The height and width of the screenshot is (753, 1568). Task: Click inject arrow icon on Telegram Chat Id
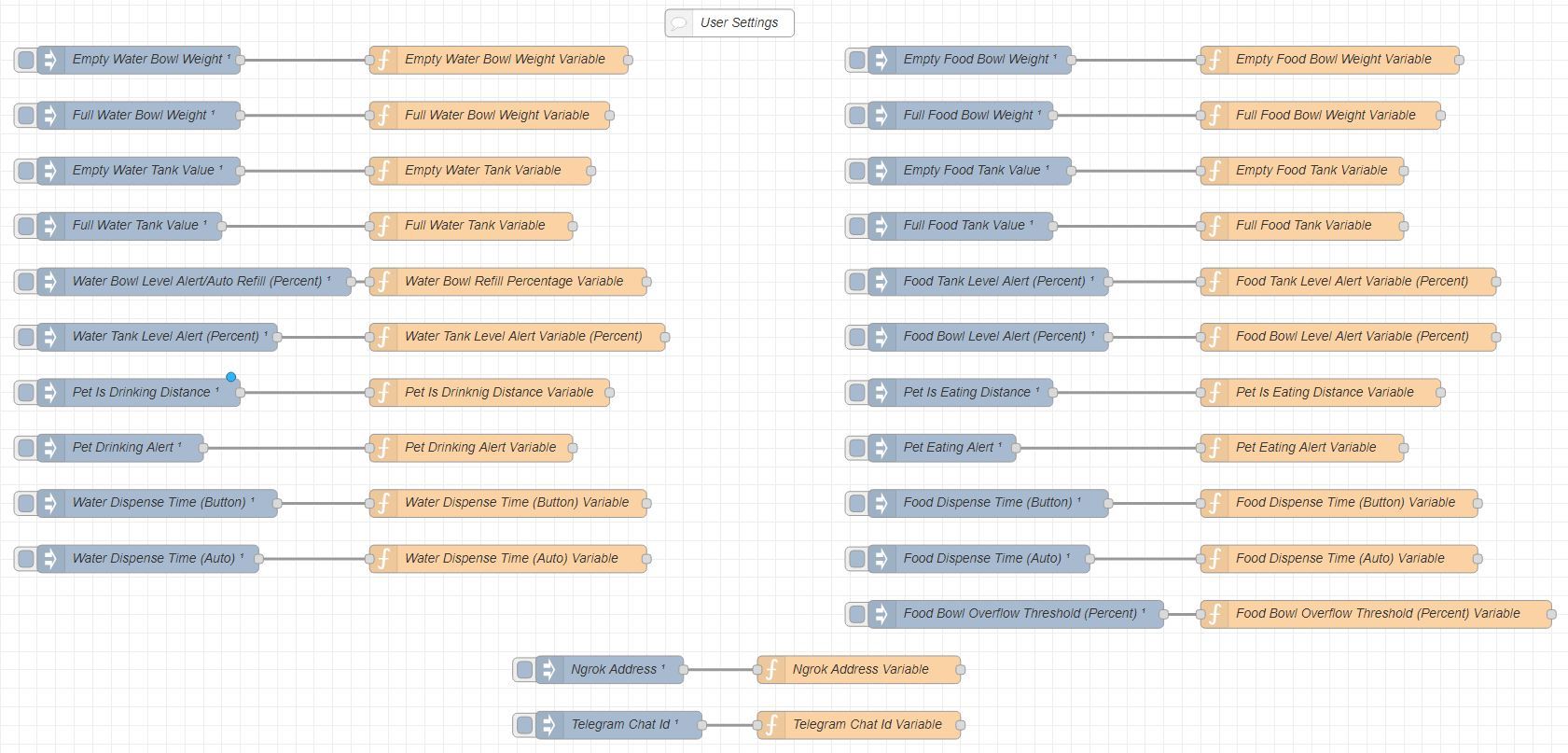549,725
